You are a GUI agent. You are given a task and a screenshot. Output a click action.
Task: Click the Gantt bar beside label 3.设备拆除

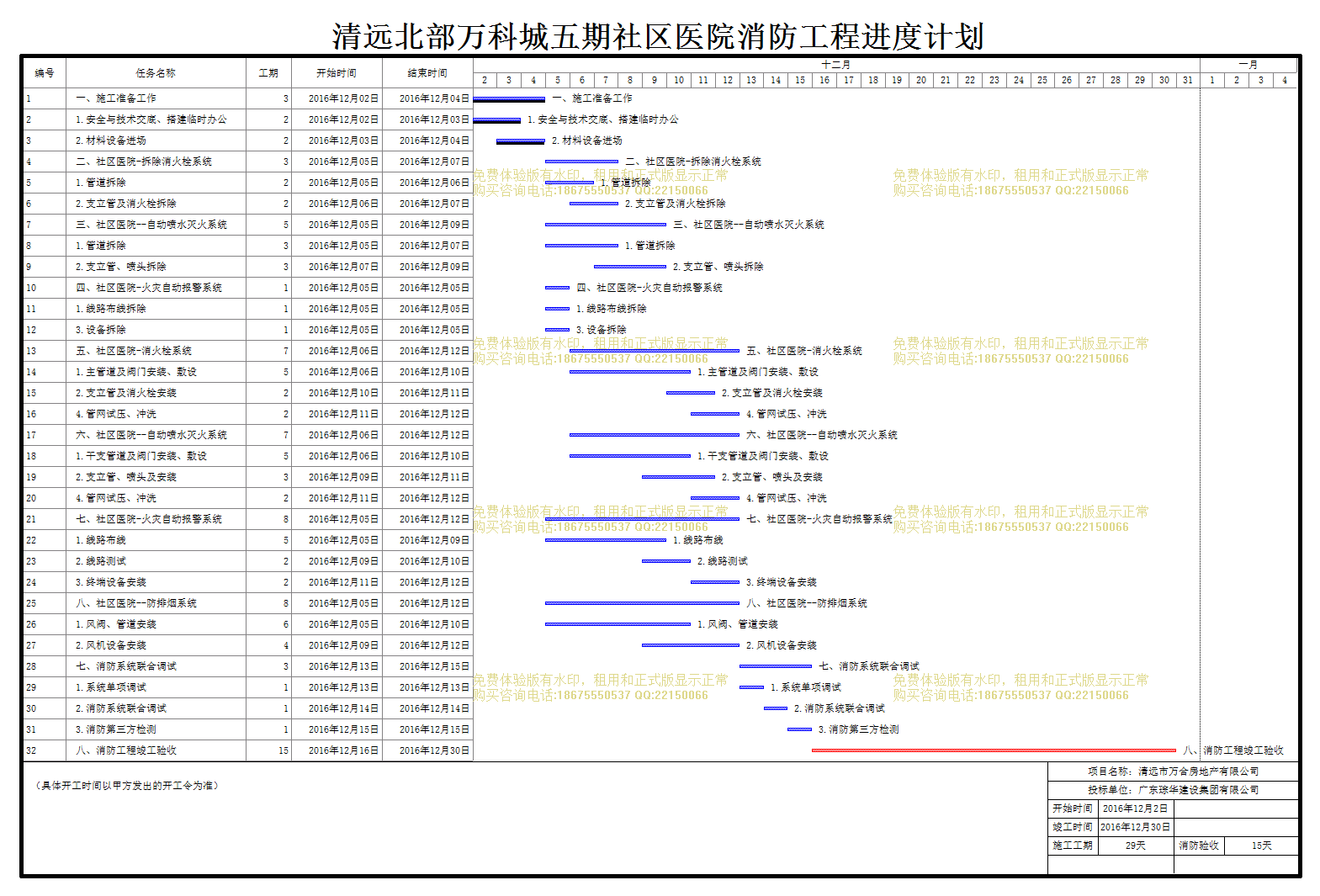557,330
